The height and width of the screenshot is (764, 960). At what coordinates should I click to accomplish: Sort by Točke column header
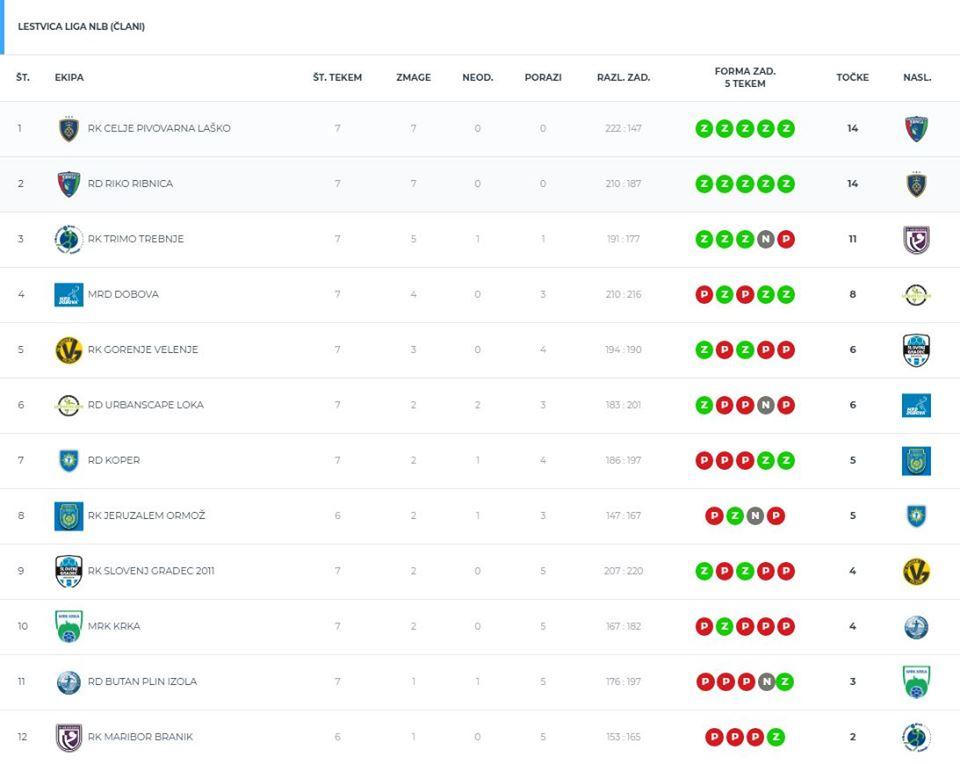point(852,78)
